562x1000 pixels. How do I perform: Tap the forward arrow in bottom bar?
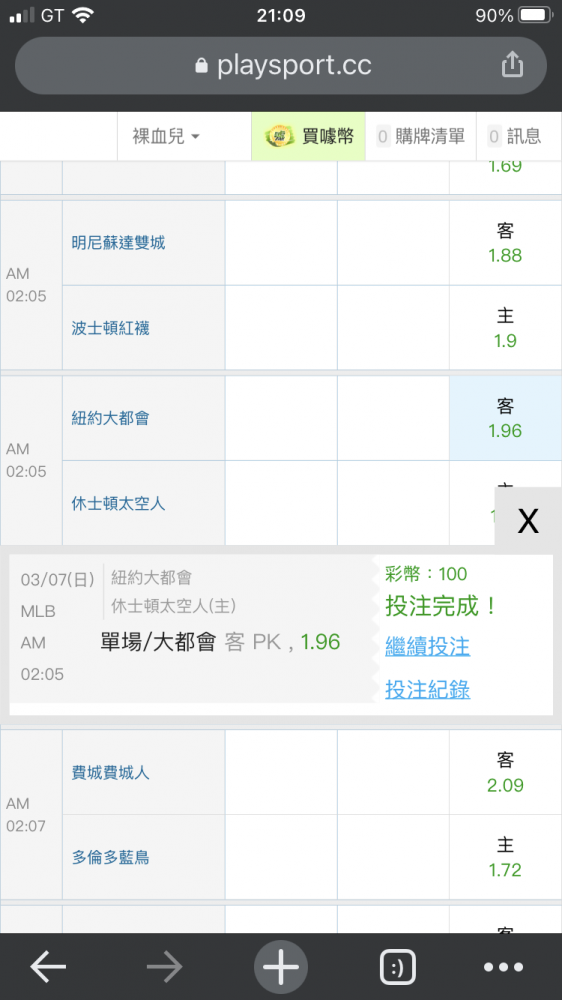click(165, 967)
